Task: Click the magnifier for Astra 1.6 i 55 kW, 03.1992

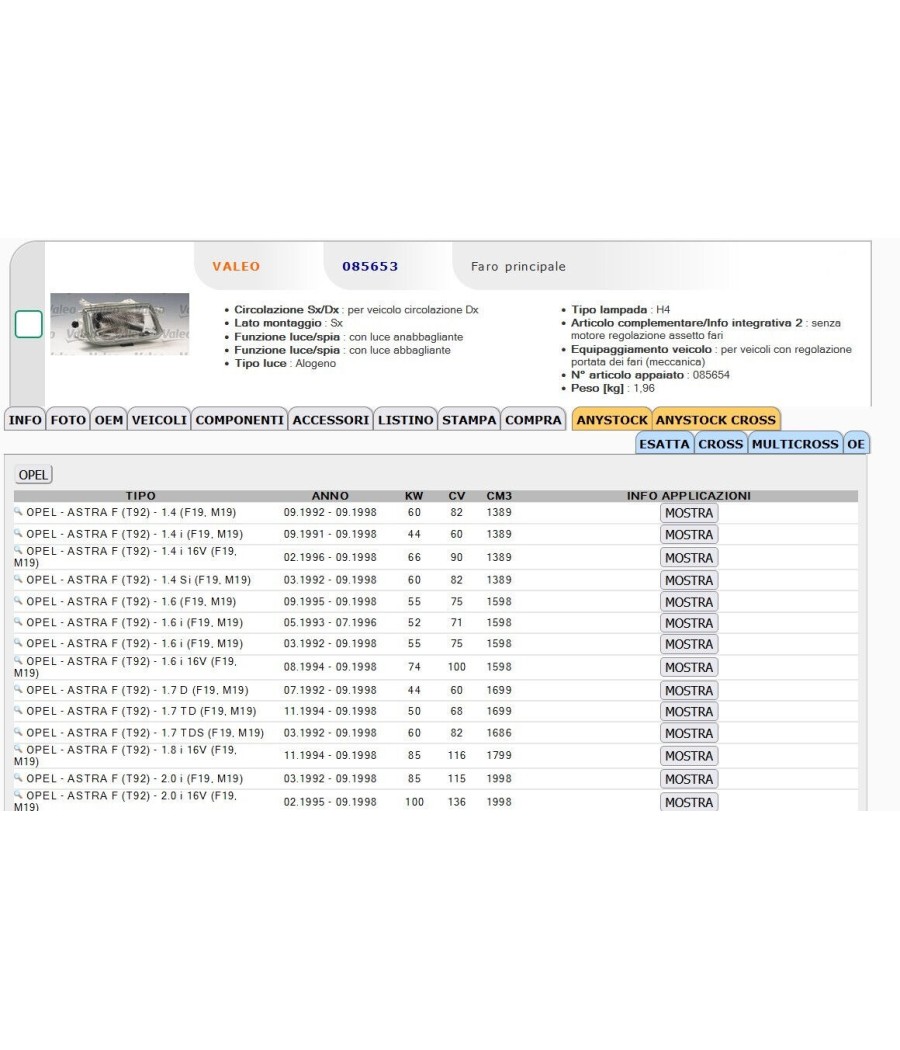Action: point(18,642)
